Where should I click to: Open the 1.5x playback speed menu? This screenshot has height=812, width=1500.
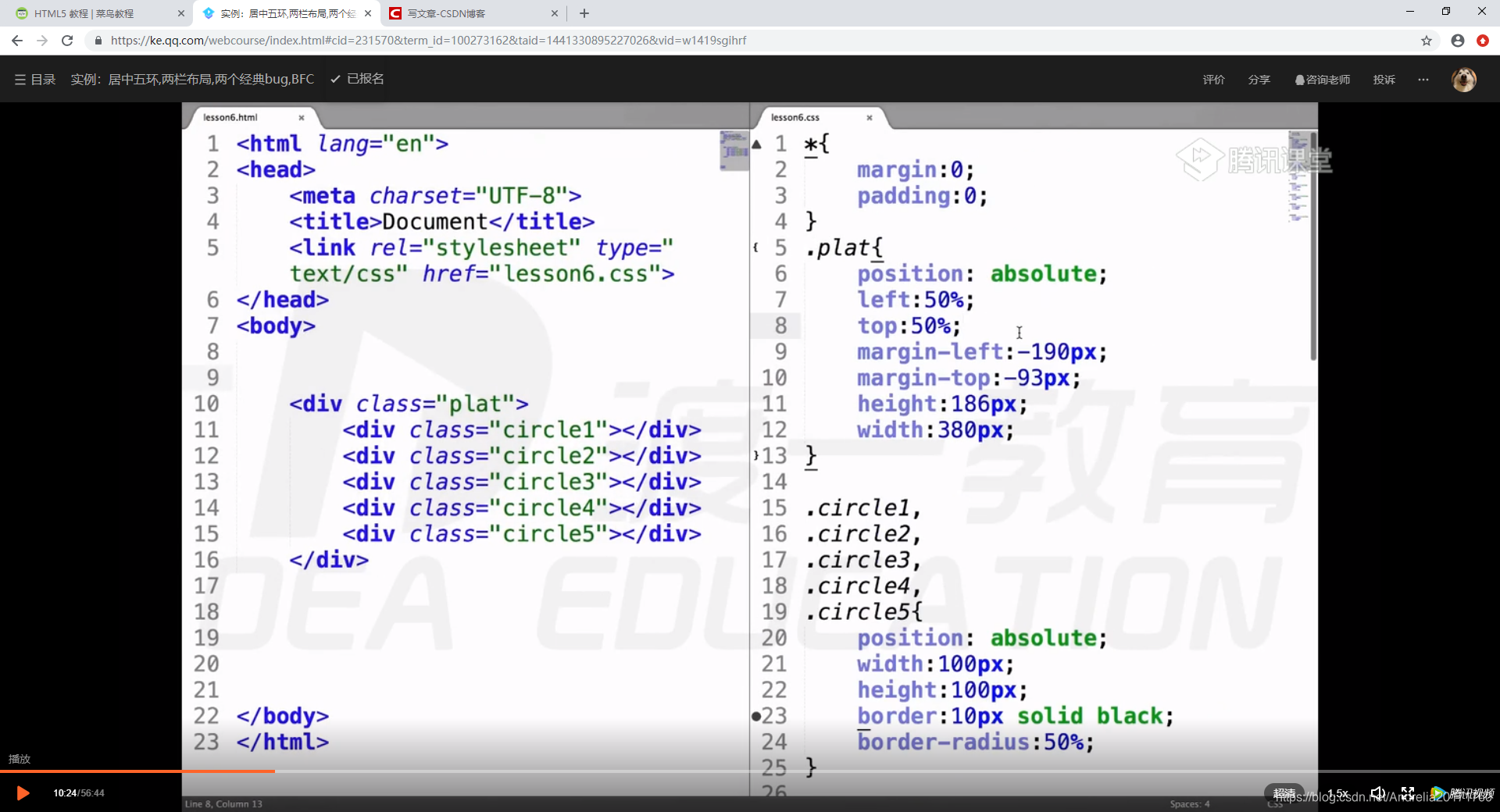pos(1337,793)
